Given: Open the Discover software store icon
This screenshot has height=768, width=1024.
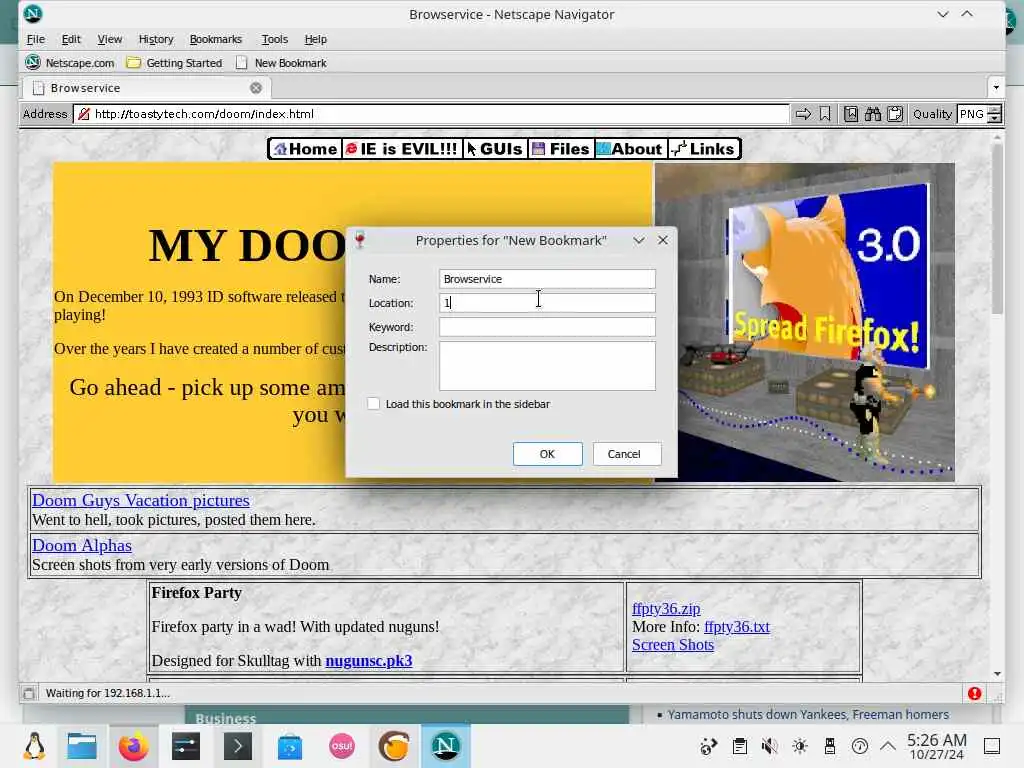Looking at the screenshot, I should click(290, 746).
